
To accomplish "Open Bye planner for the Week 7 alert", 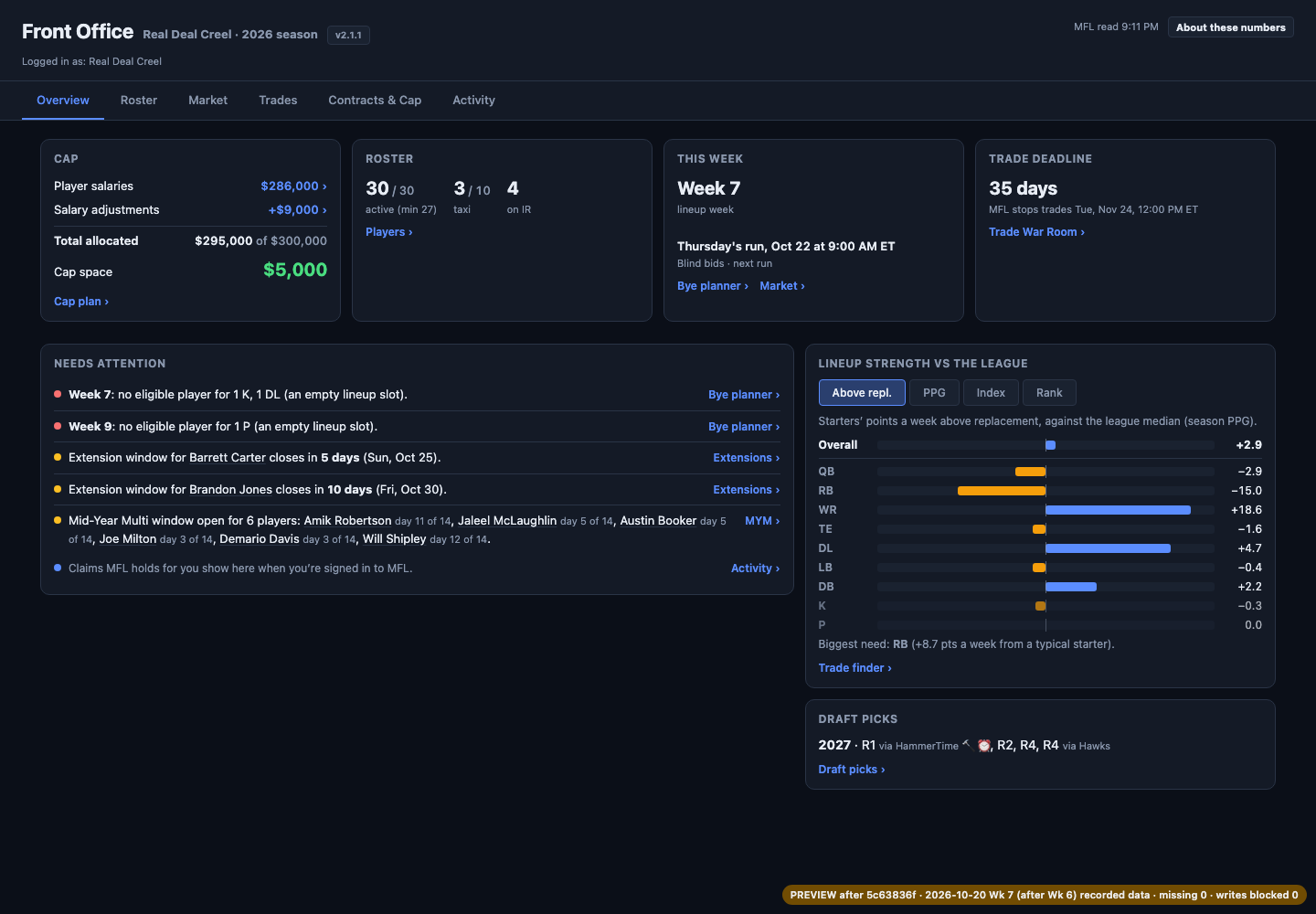I will click(744, 395).
